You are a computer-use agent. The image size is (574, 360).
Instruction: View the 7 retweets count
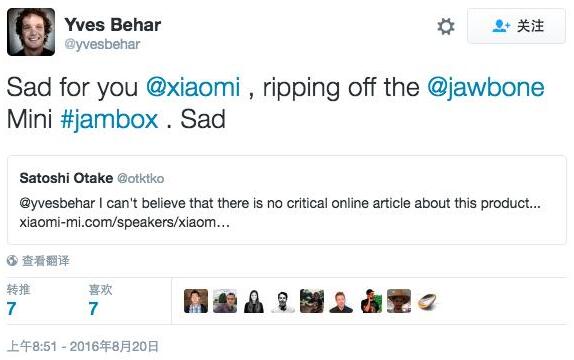[11, 308]
